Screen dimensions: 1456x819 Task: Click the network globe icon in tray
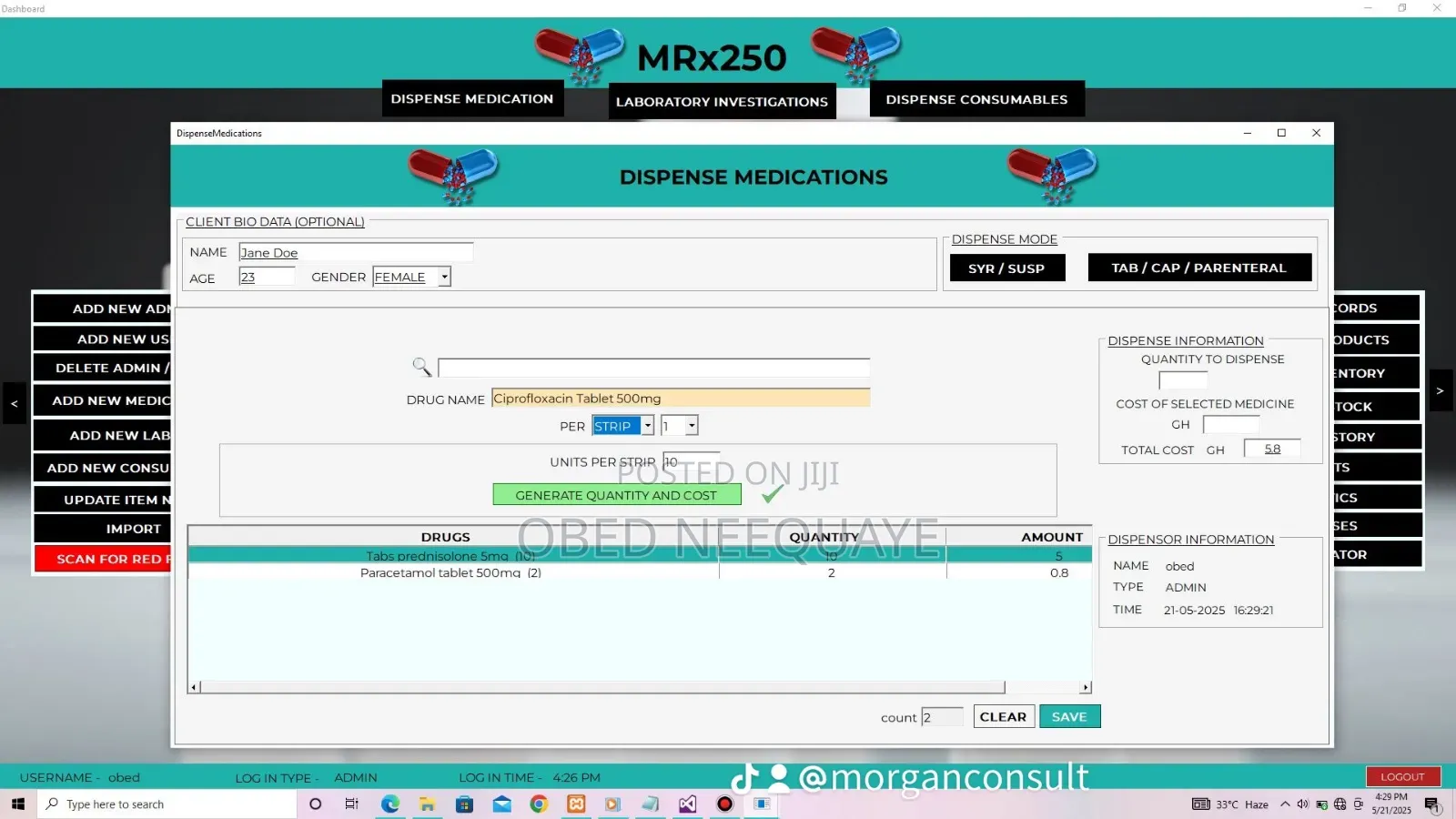(1340, 804)
